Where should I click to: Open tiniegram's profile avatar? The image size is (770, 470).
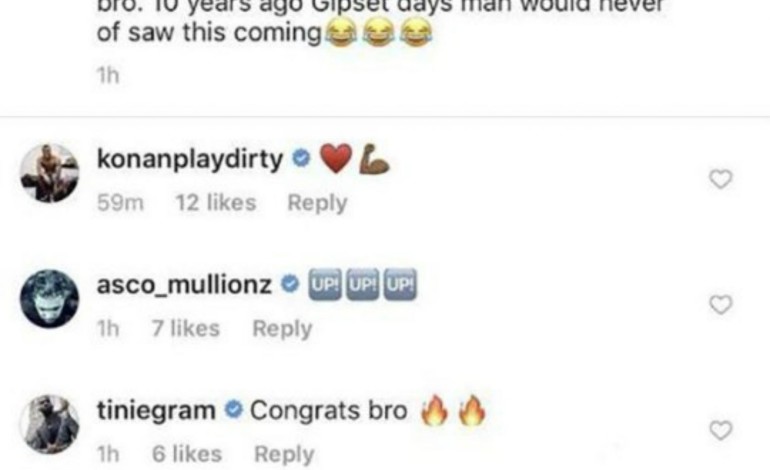[x=49, y=424]
